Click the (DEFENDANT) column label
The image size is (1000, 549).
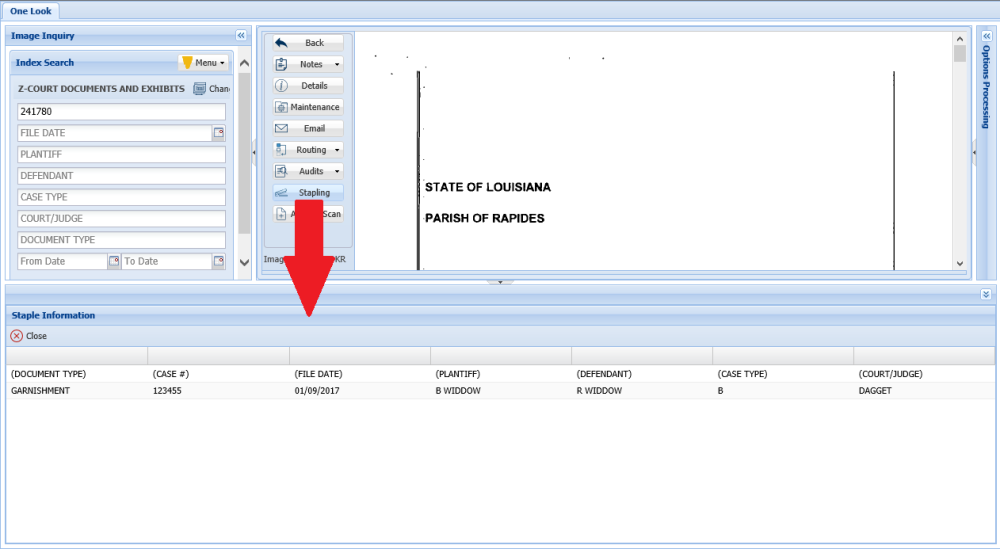pos(604,374)
